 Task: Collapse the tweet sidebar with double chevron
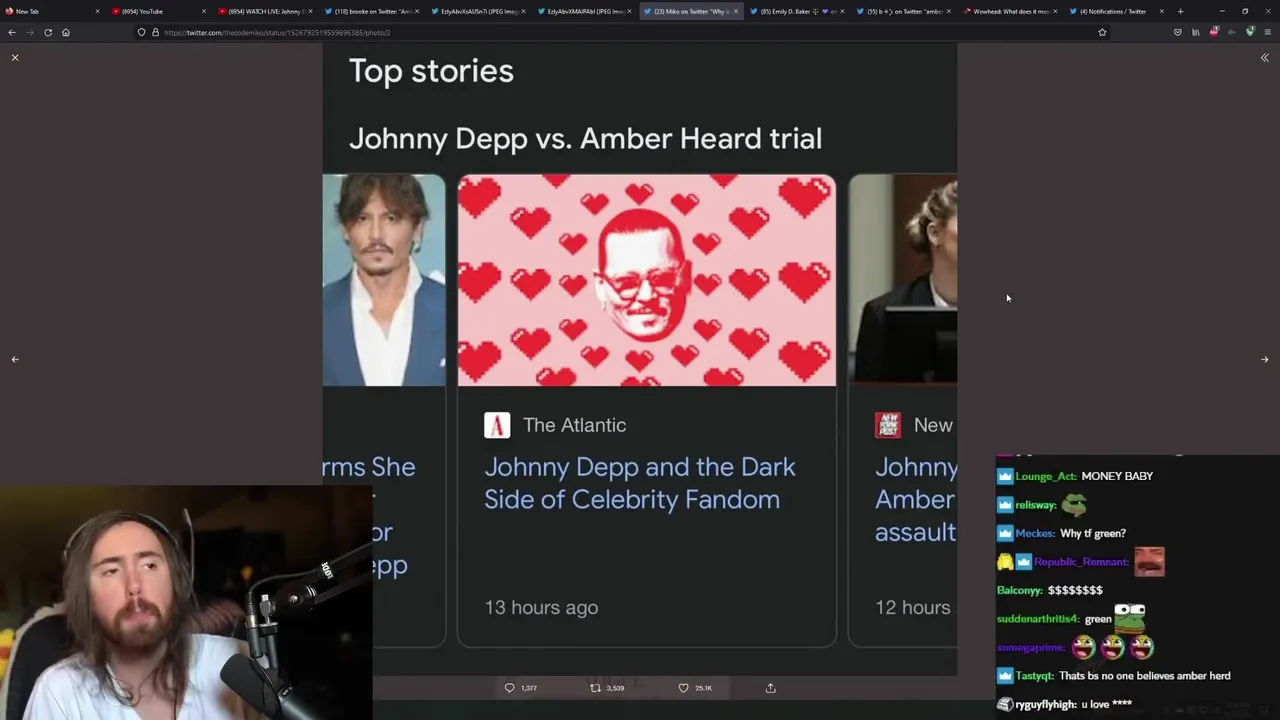[1264, 58]
